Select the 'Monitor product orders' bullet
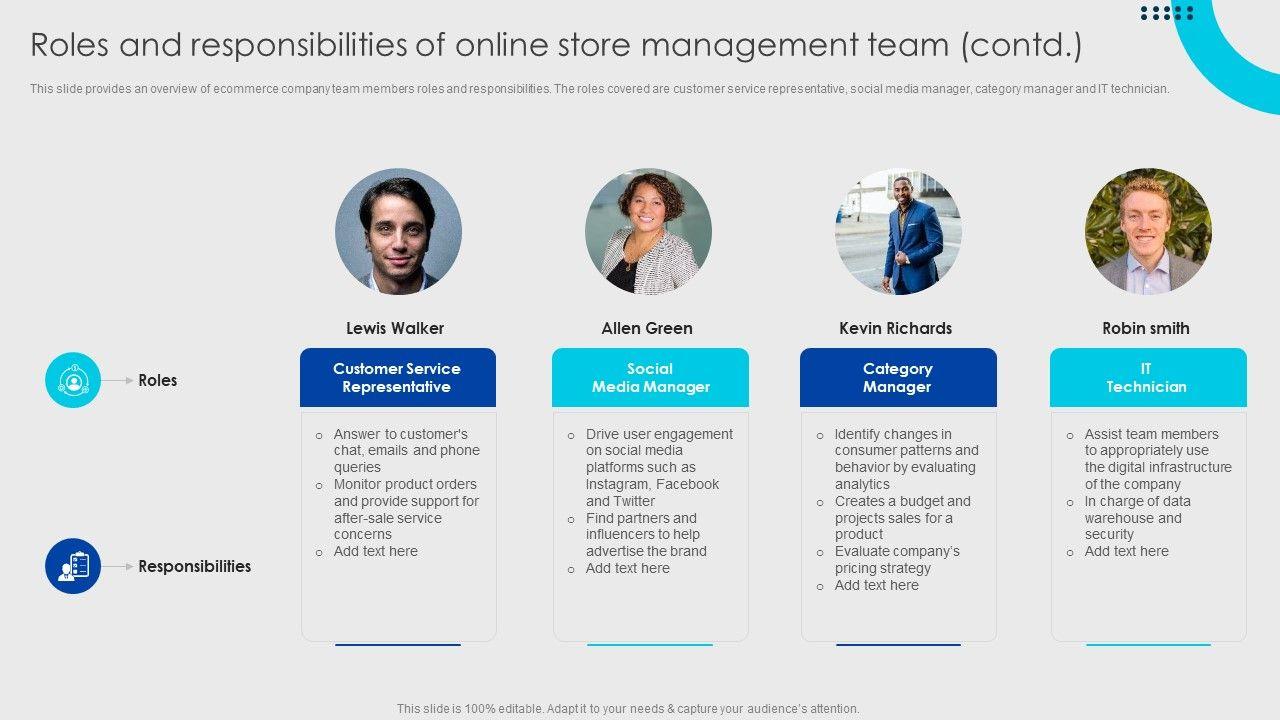The image size is (1280, 720). click(x=399, y=509)
